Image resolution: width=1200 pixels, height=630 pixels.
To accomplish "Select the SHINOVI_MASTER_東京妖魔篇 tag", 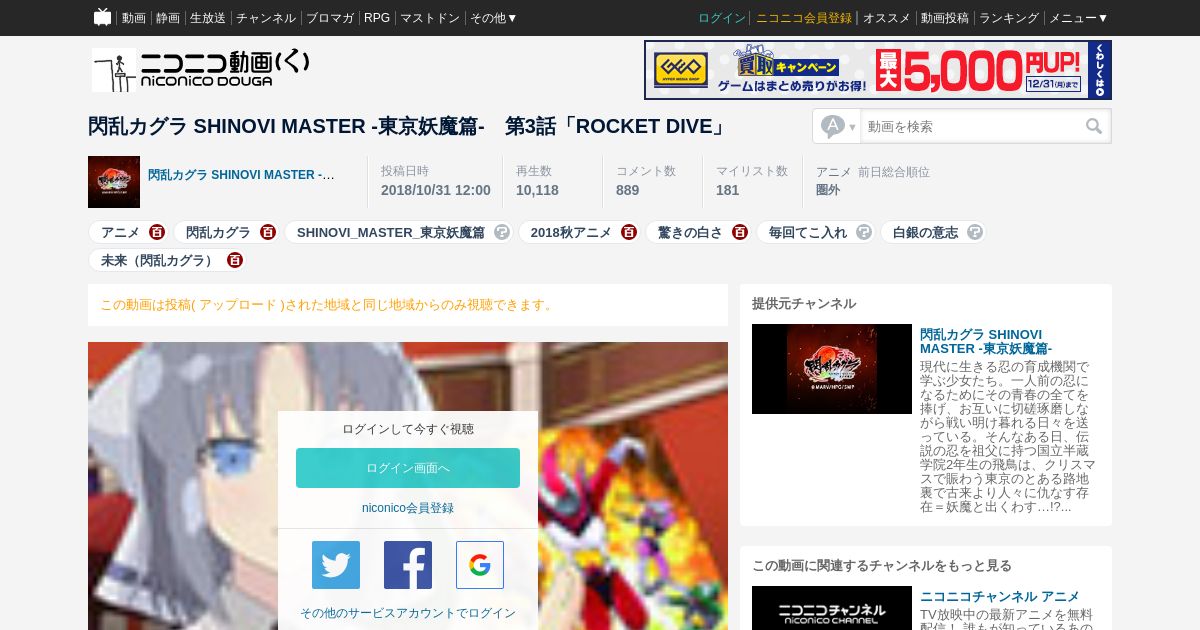I will 391,232.
